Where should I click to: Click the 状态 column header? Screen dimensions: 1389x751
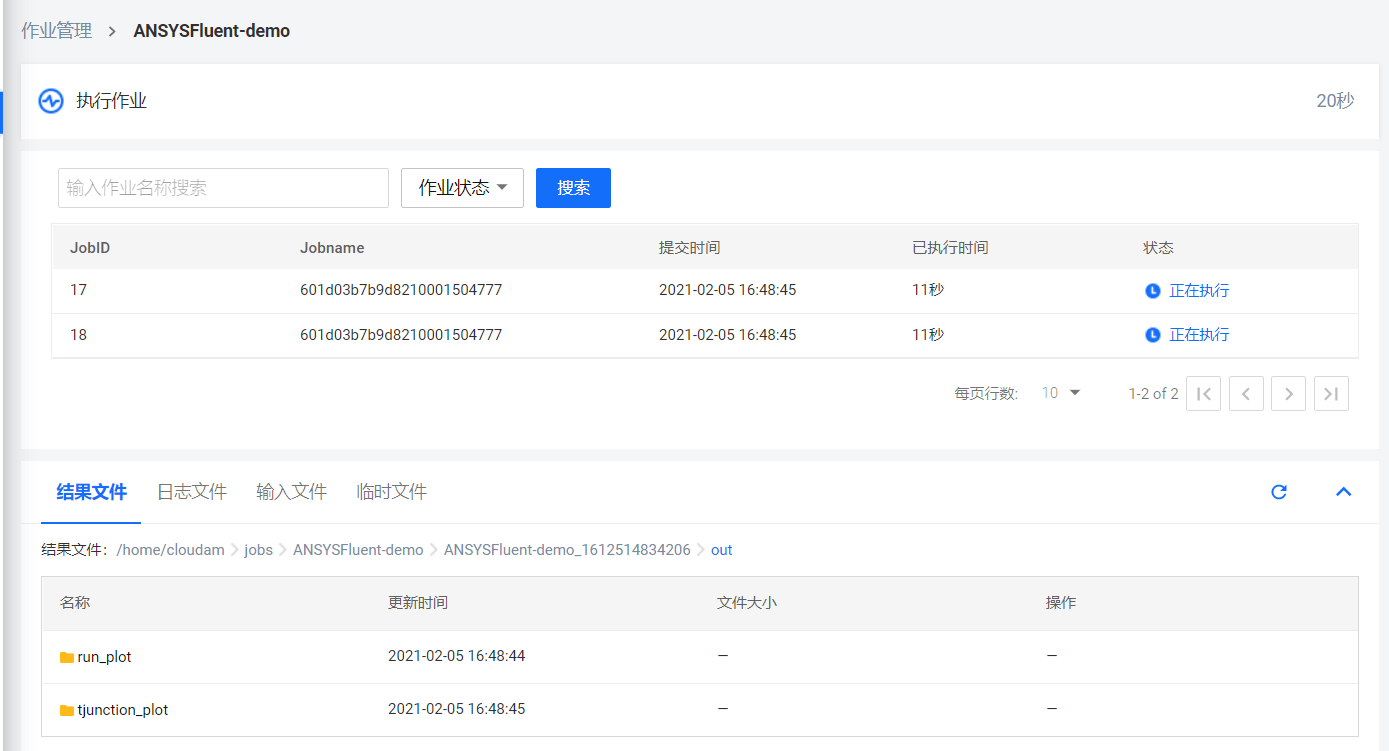click(x=1158, y=248)
